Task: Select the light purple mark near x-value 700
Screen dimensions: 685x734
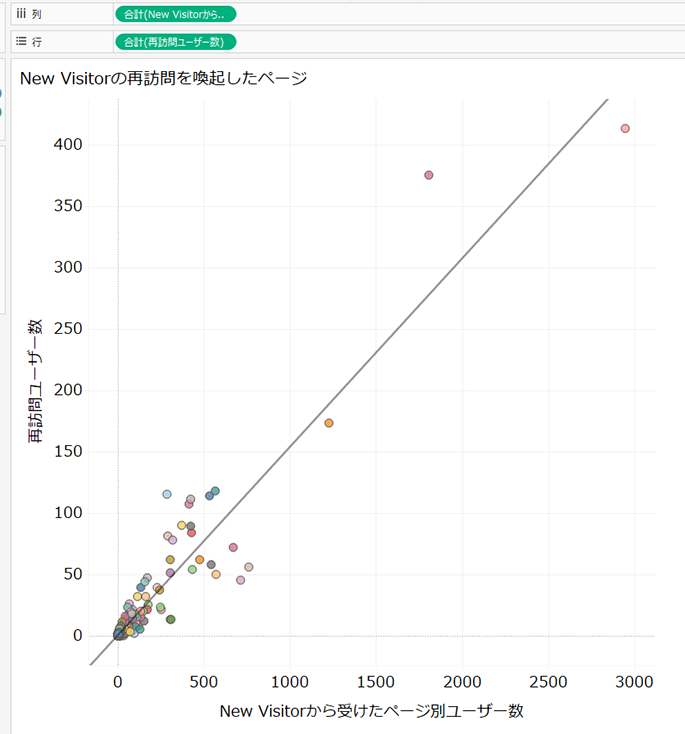Action: point(240,580)
